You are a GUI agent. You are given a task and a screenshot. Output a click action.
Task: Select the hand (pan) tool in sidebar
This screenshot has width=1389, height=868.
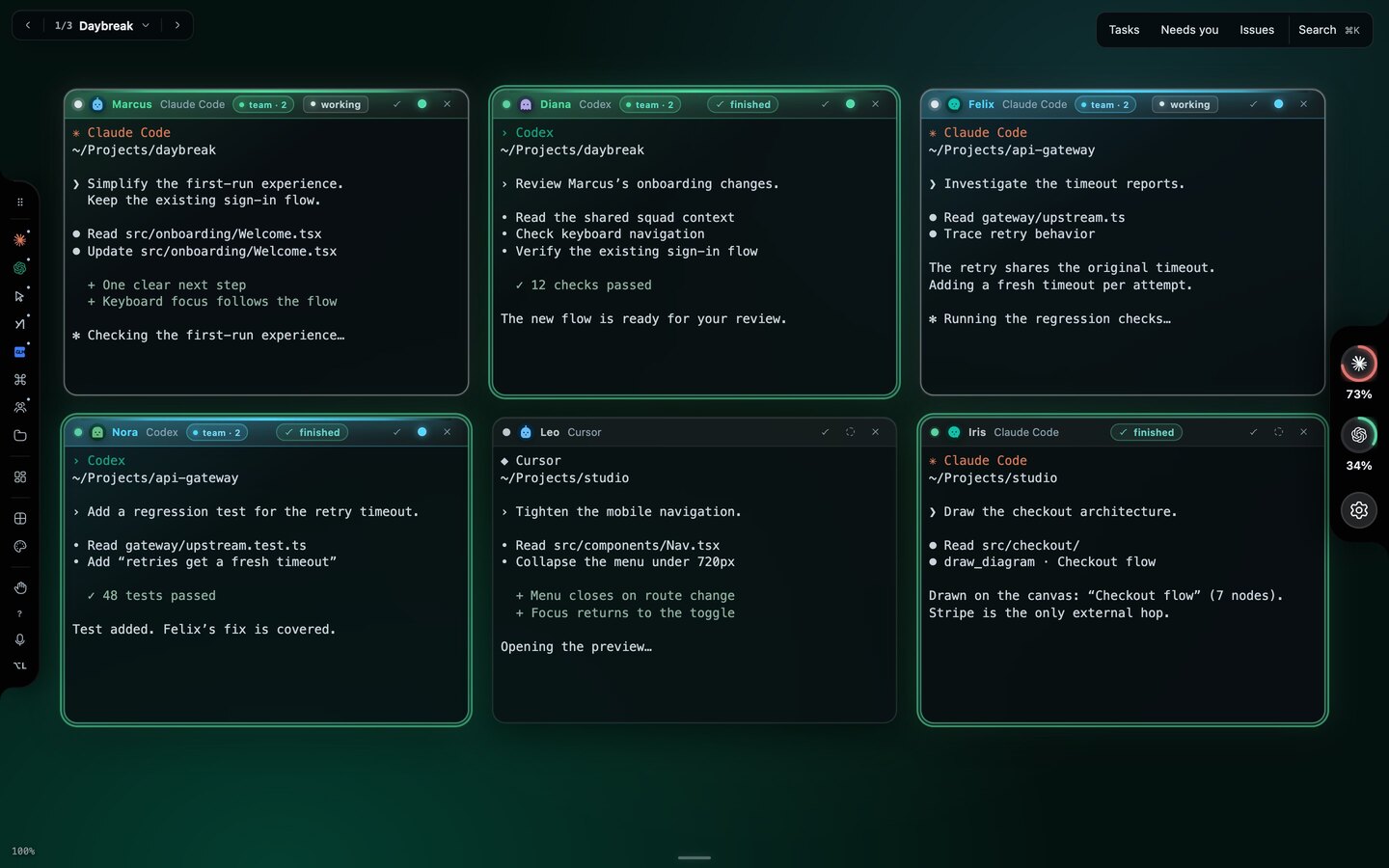[x=19, y=587]
